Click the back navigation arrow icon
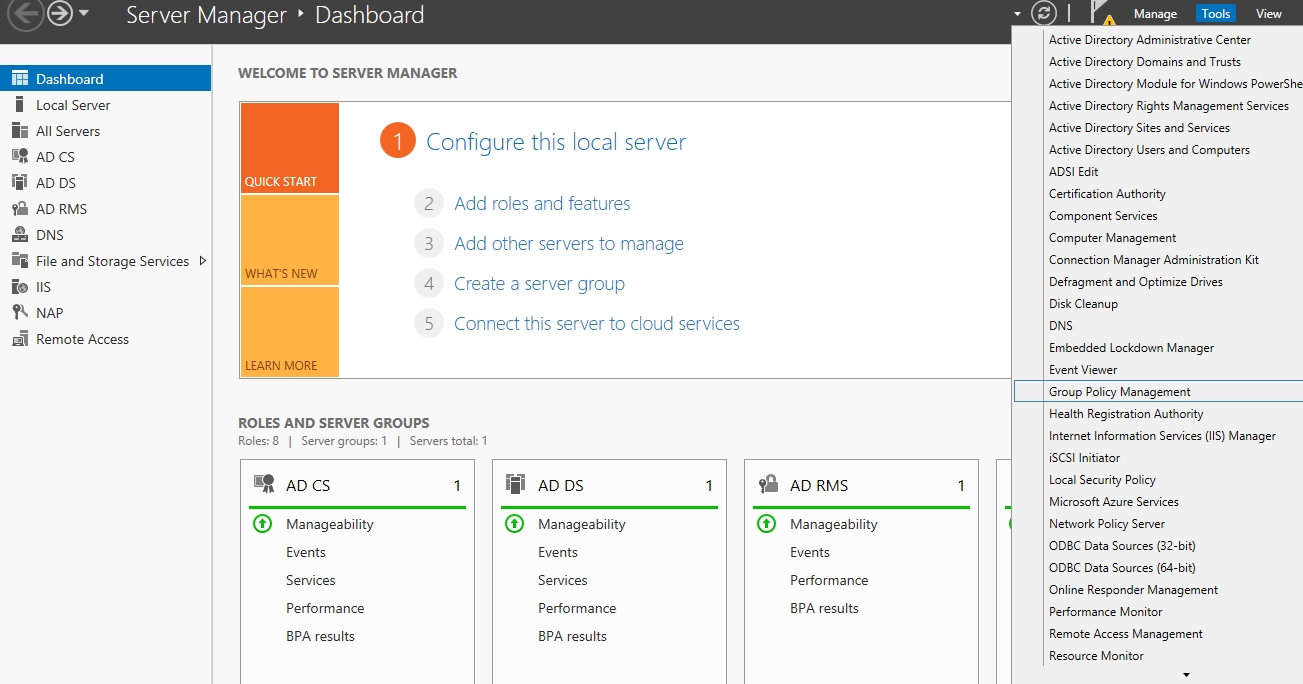The width and height of the screenshot is (1303, 684). pyautogui.click(x=26, y=14)
